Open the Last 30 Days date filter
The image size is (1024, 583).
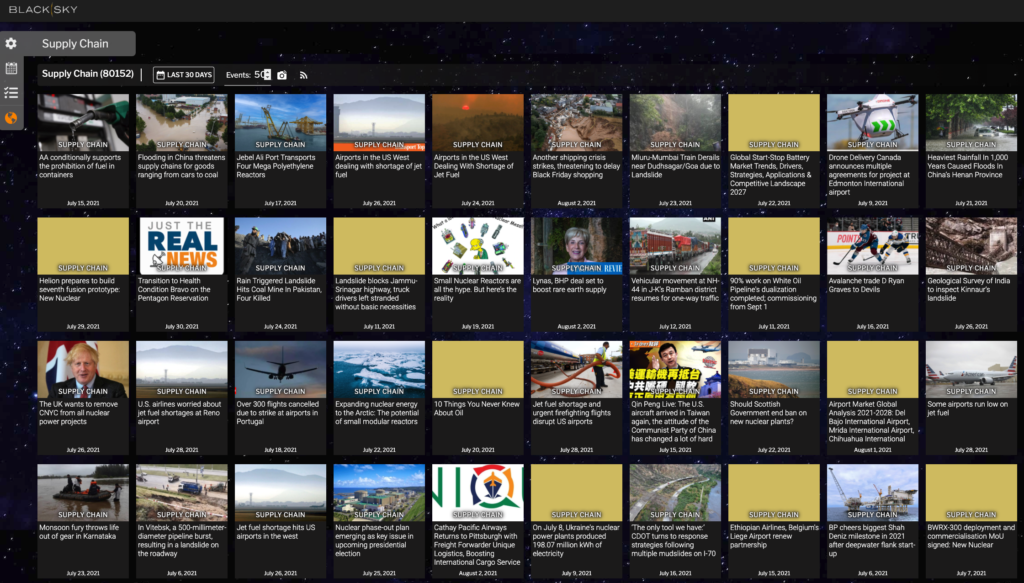(x=183, y=75)
